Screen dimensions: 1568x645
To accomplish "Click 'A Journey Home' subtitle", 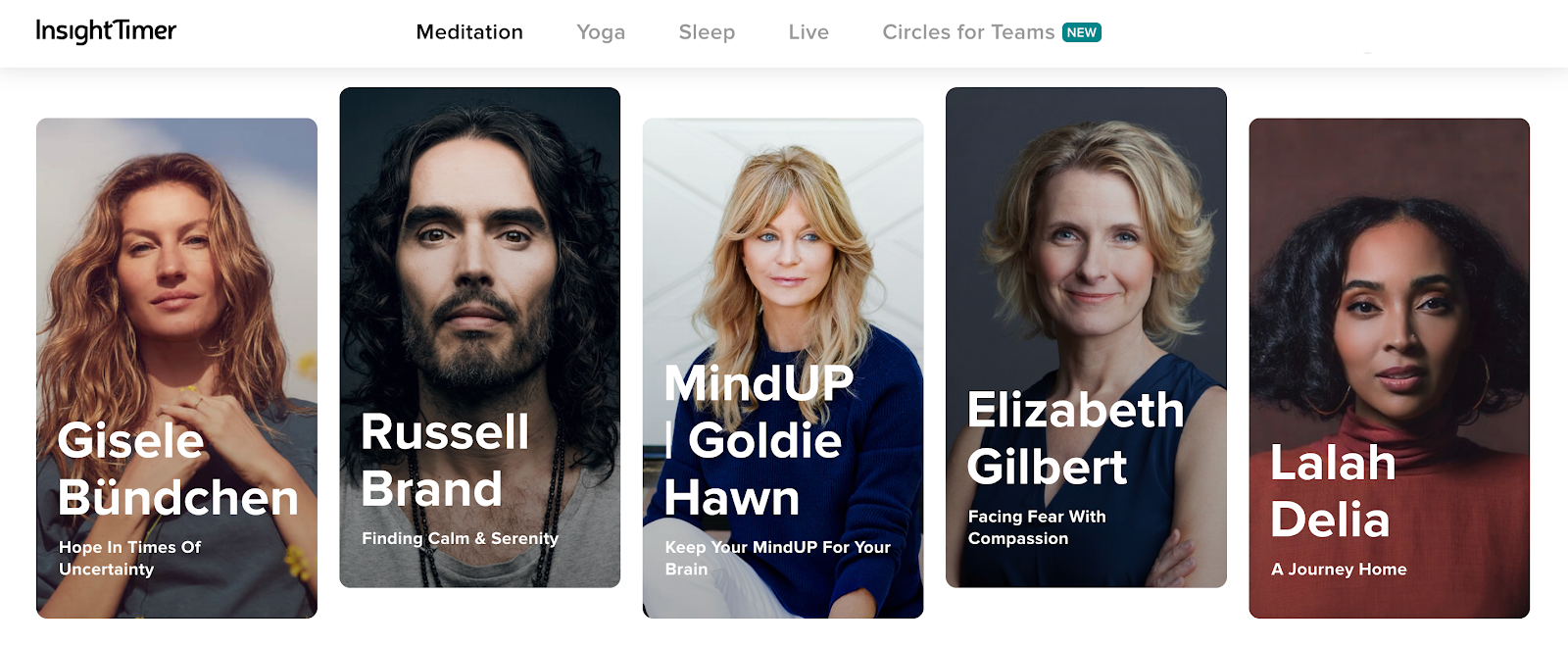I will [x=1339, y=569].
